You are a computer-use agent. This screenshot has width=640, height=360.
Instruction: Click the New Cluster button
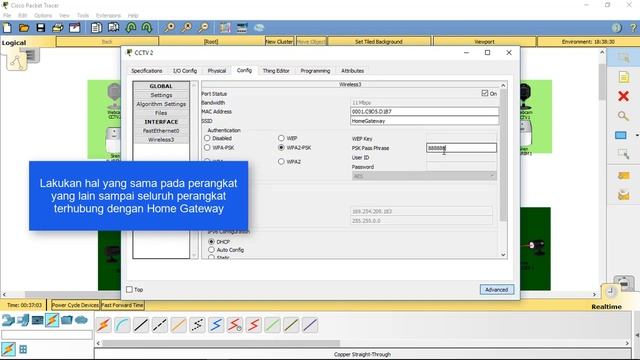[x=279, y=42]
